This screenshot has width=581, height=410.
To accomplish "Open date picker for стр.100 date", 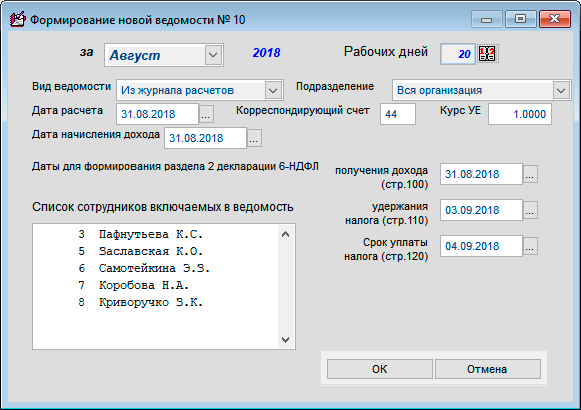I will click(530, 174).
